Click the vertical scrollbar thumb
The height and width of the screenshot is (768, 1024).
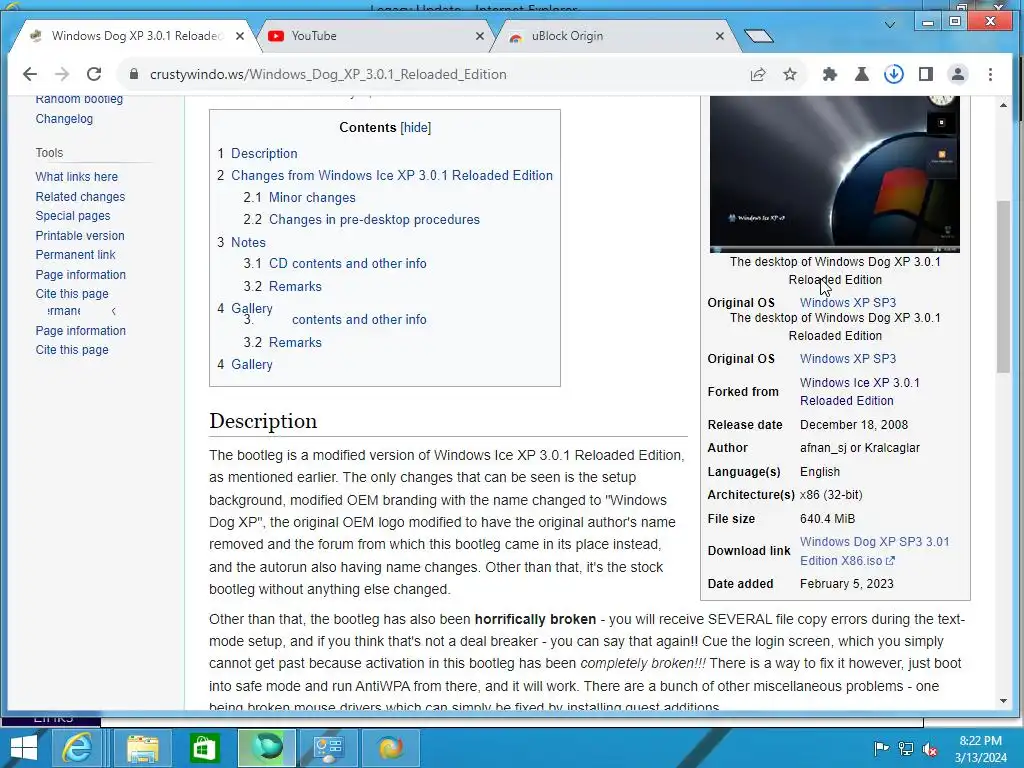coord(1003,287)
